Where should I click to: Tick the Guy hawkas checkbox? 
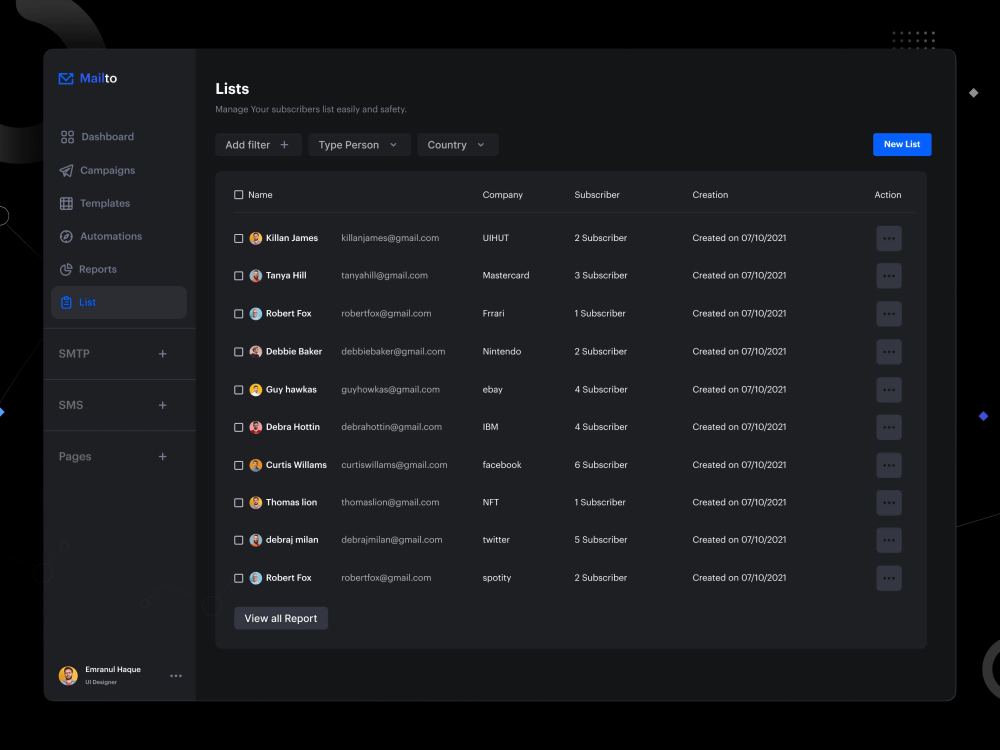coord(239,390)
